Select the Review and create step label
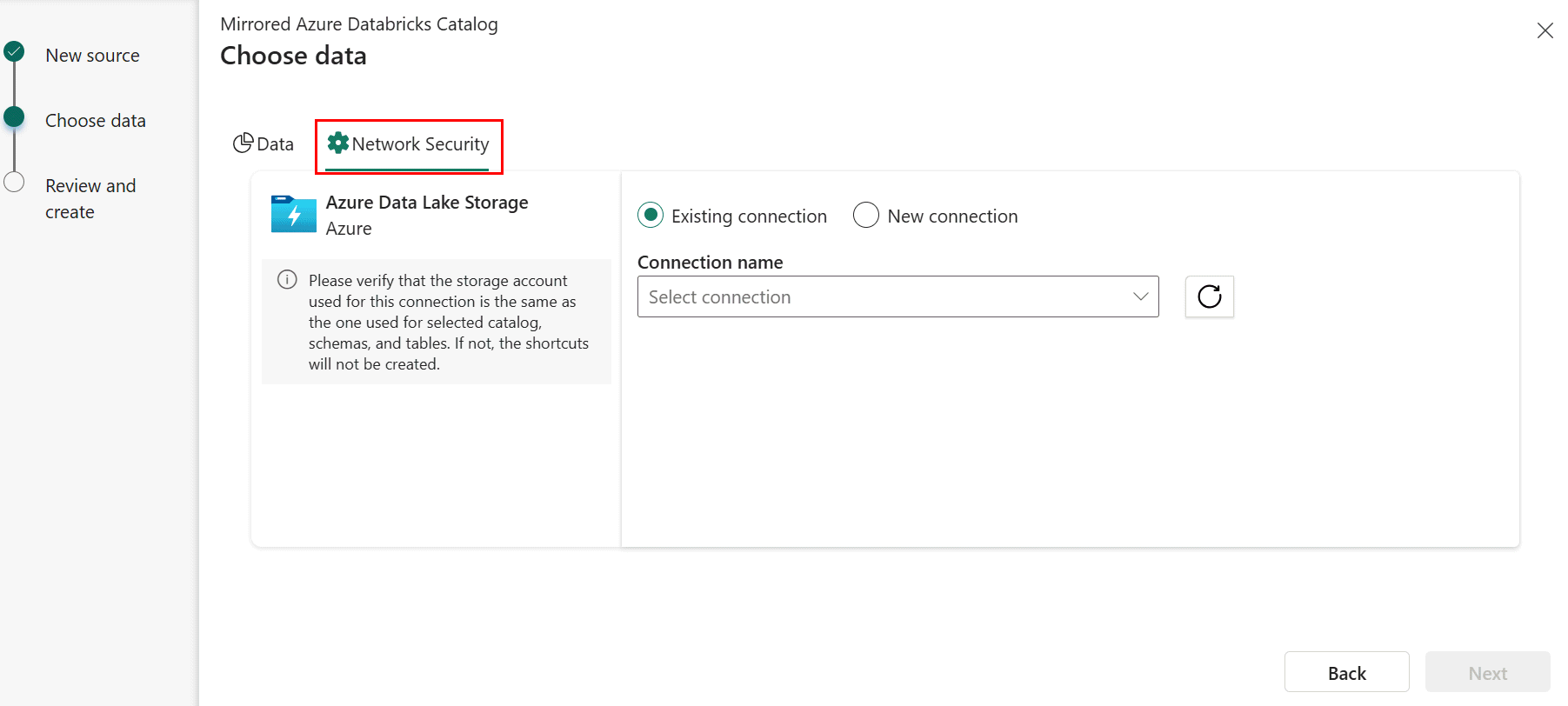Image resolution: width=1568 pixels, height=706 pixels. (x=90, y=198)
